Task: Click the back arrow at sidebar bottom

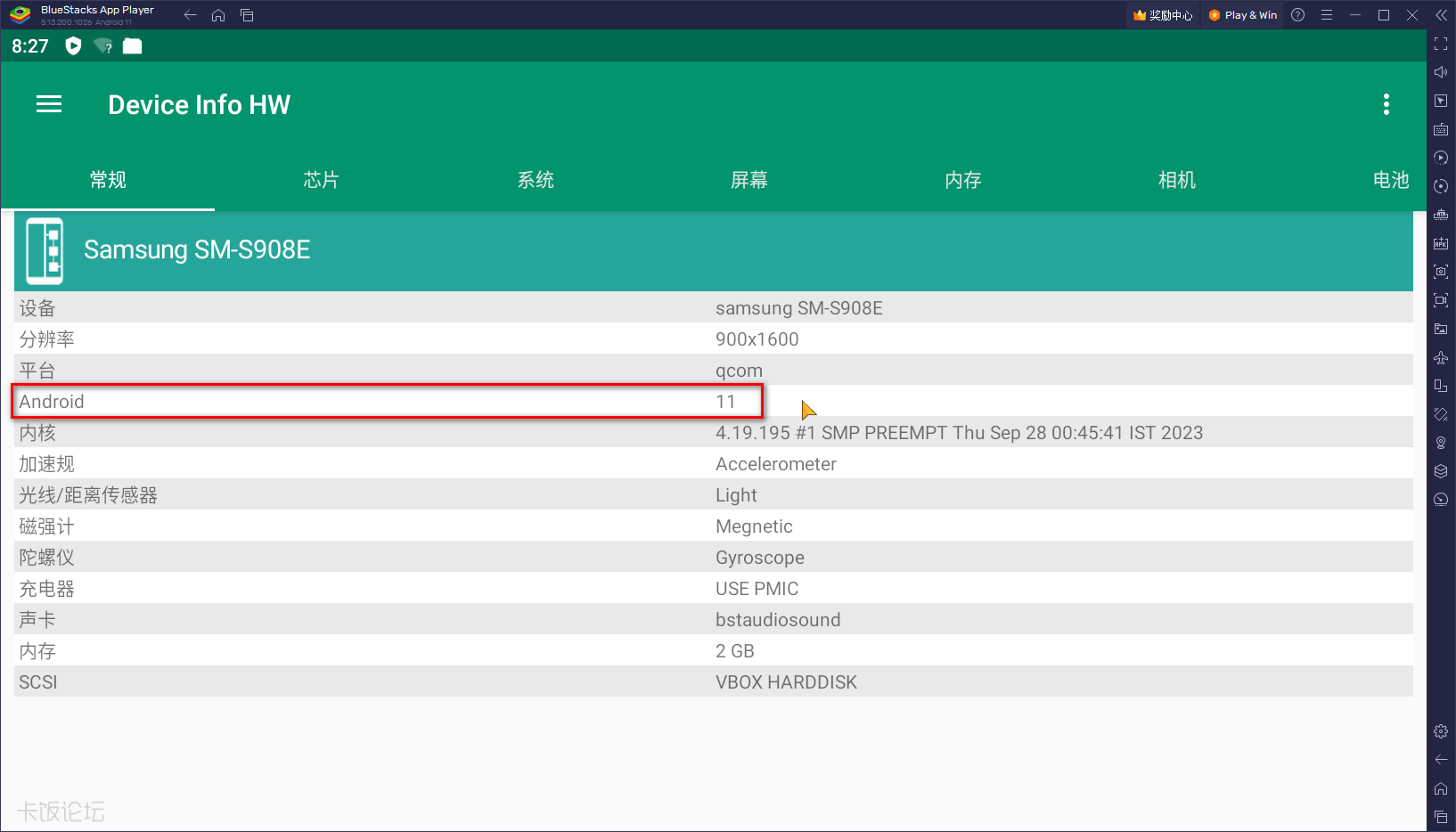Action: [1441, 760]
